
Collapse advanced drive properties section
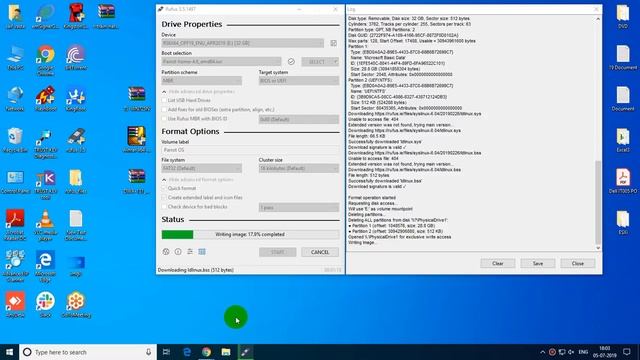[x=198, y=91]
